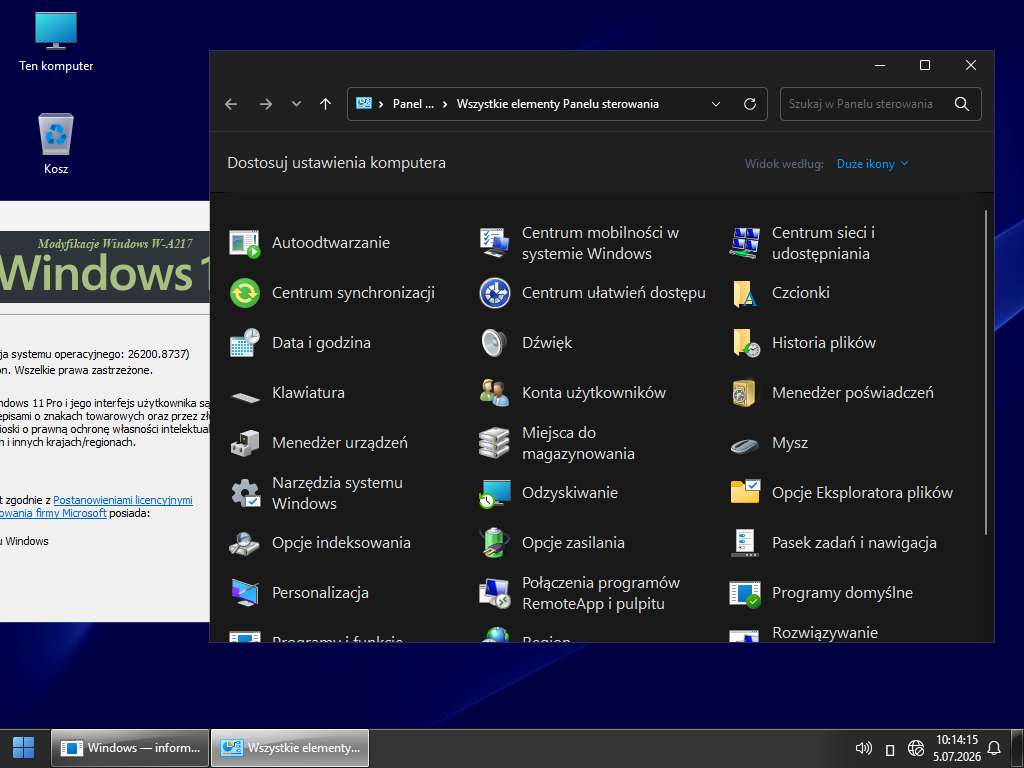
Task: Open the address bar history dropdown
Action: 716,104
